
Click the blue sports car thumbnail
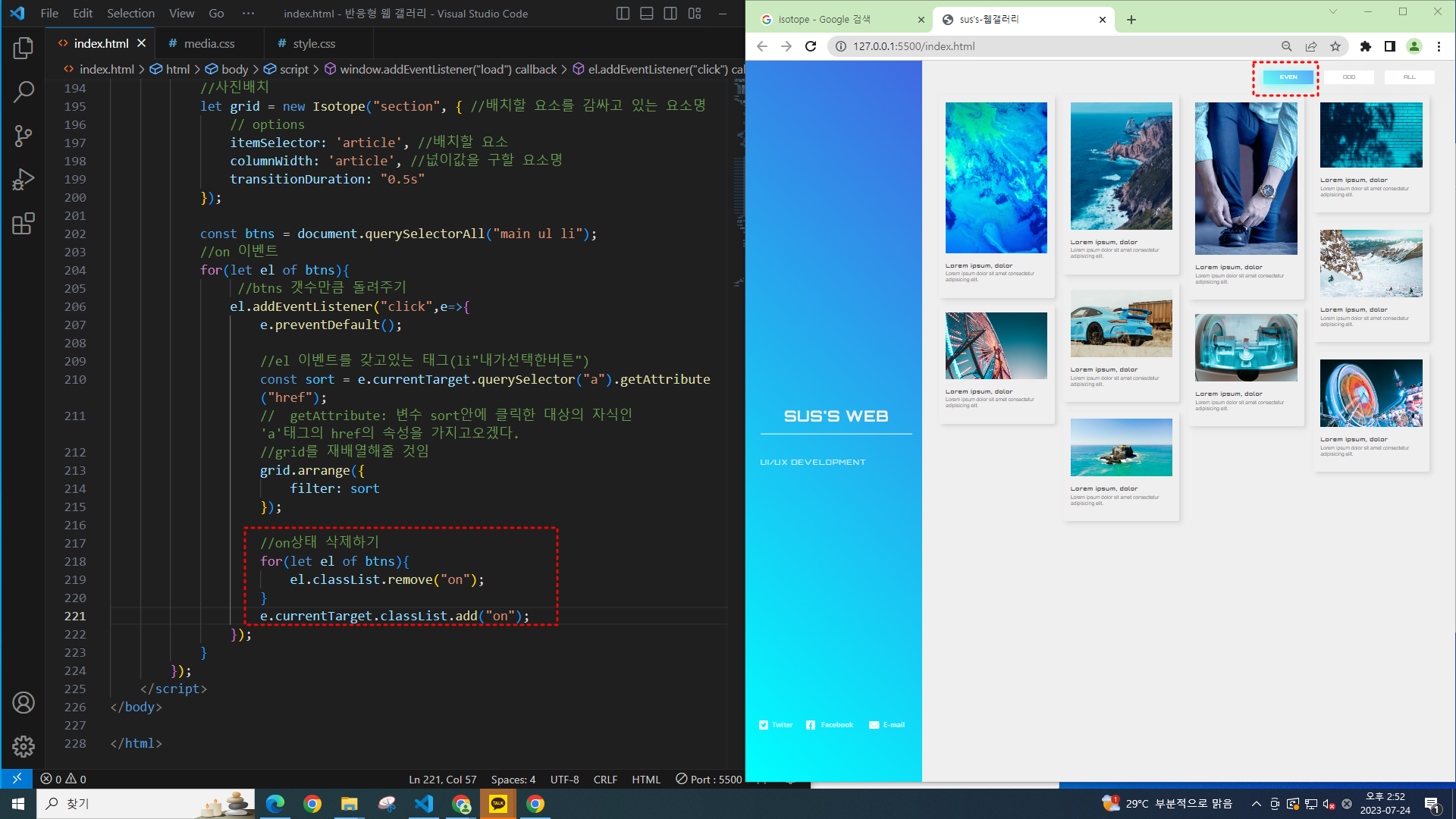click(1121, 325)
